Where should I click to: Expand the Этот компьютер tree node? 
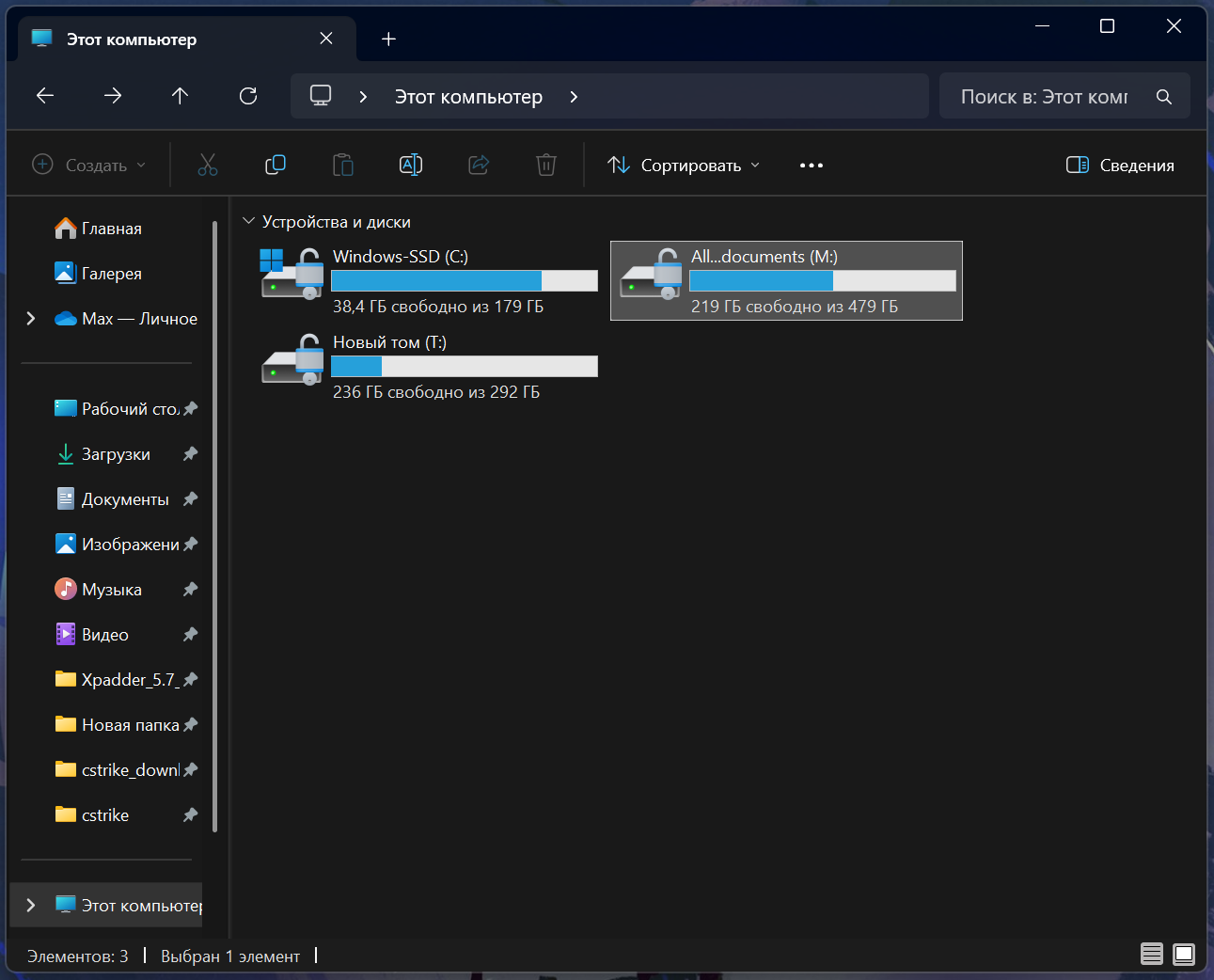point(31,905)
